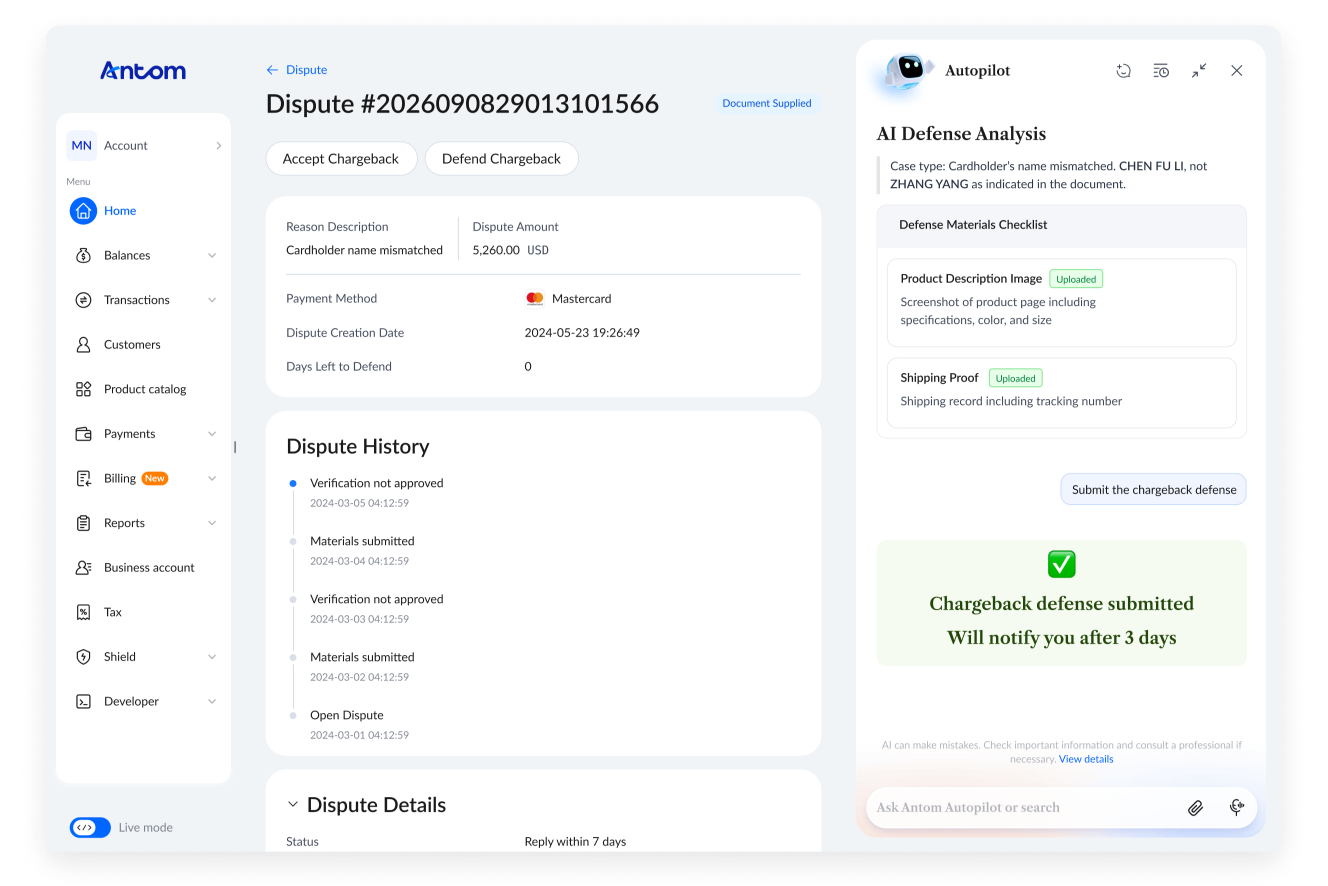Expand the Transactions menu chevron

point(212,300)
